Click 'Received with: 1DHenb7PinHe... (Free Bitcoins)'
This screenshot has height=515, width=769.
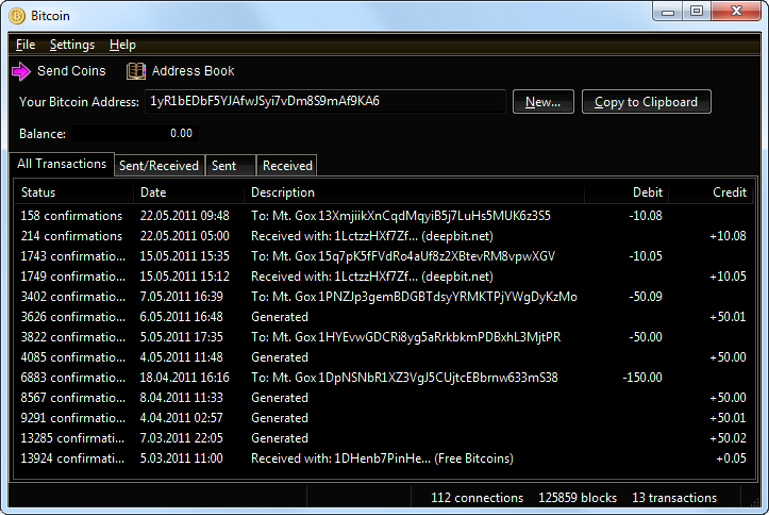click(x=382, y=458)
